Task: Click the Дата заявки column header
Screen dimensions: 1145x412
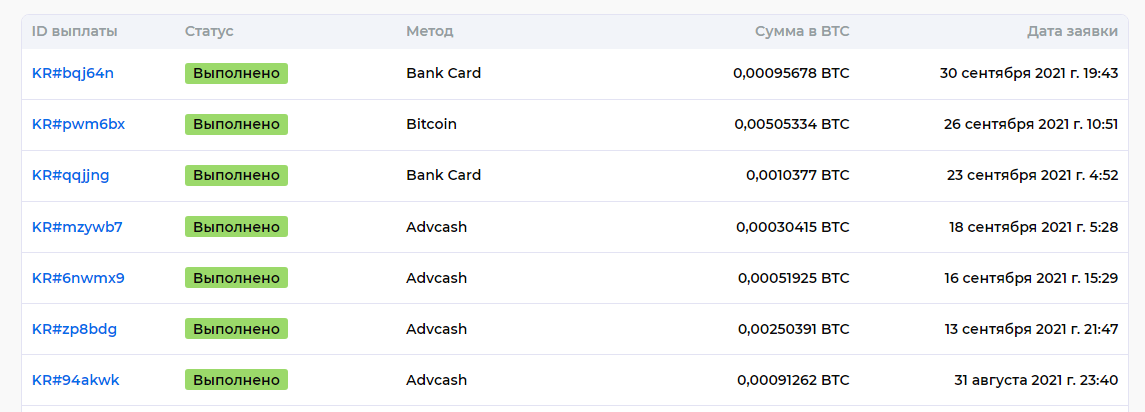Action: tap(1073, 31)
